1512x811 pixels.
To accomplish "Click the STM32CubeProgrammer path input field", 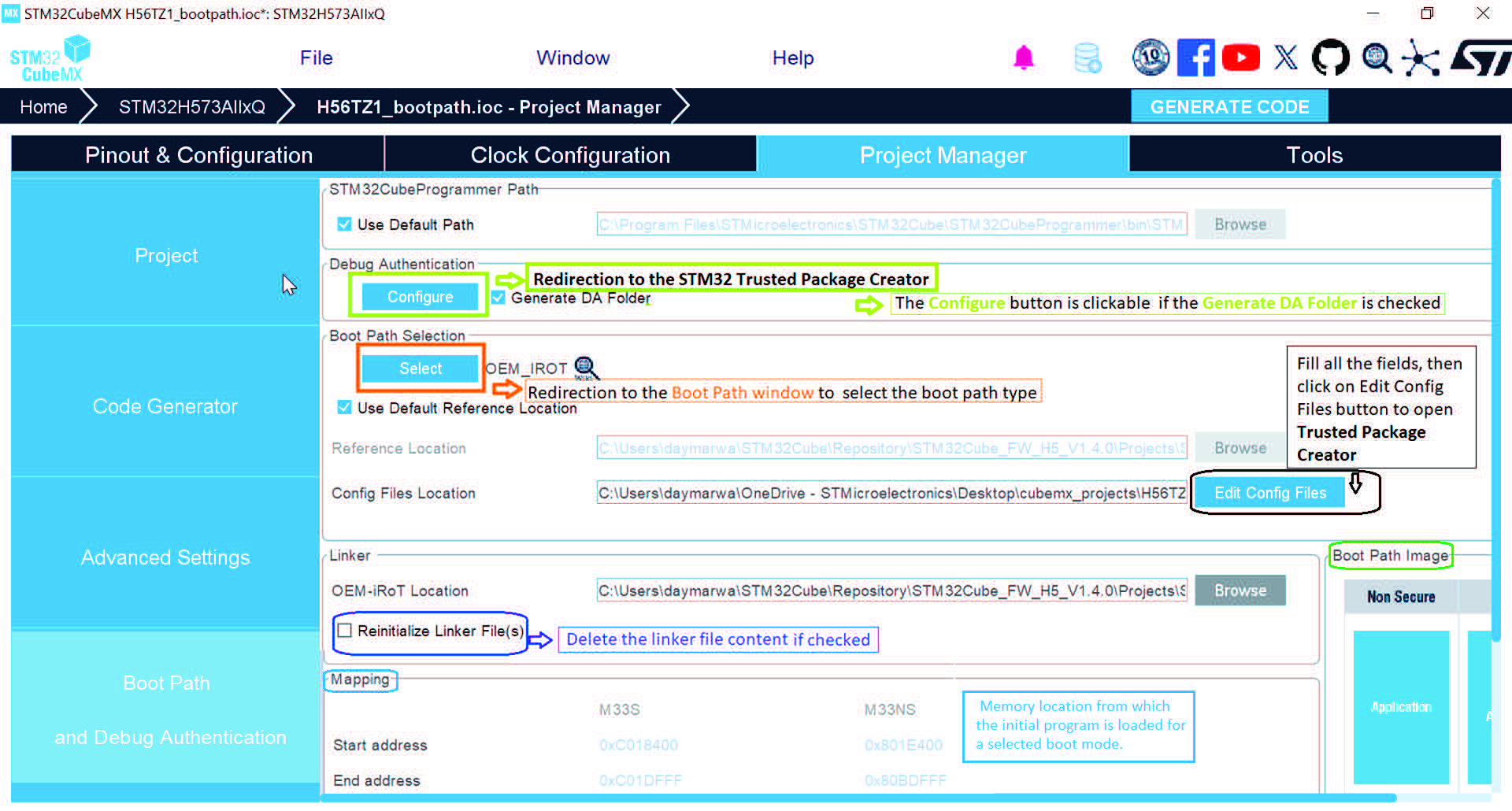I will click(x=891, y=224).
